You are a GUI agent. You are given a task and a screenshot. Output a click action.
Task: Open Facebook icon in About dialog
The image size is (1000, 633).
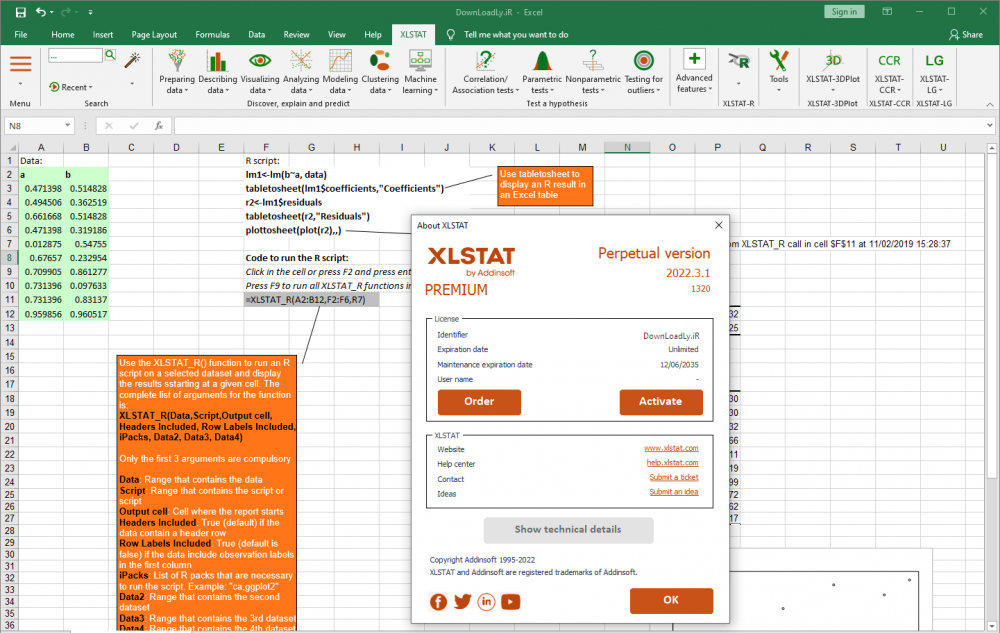click(438, 601)
